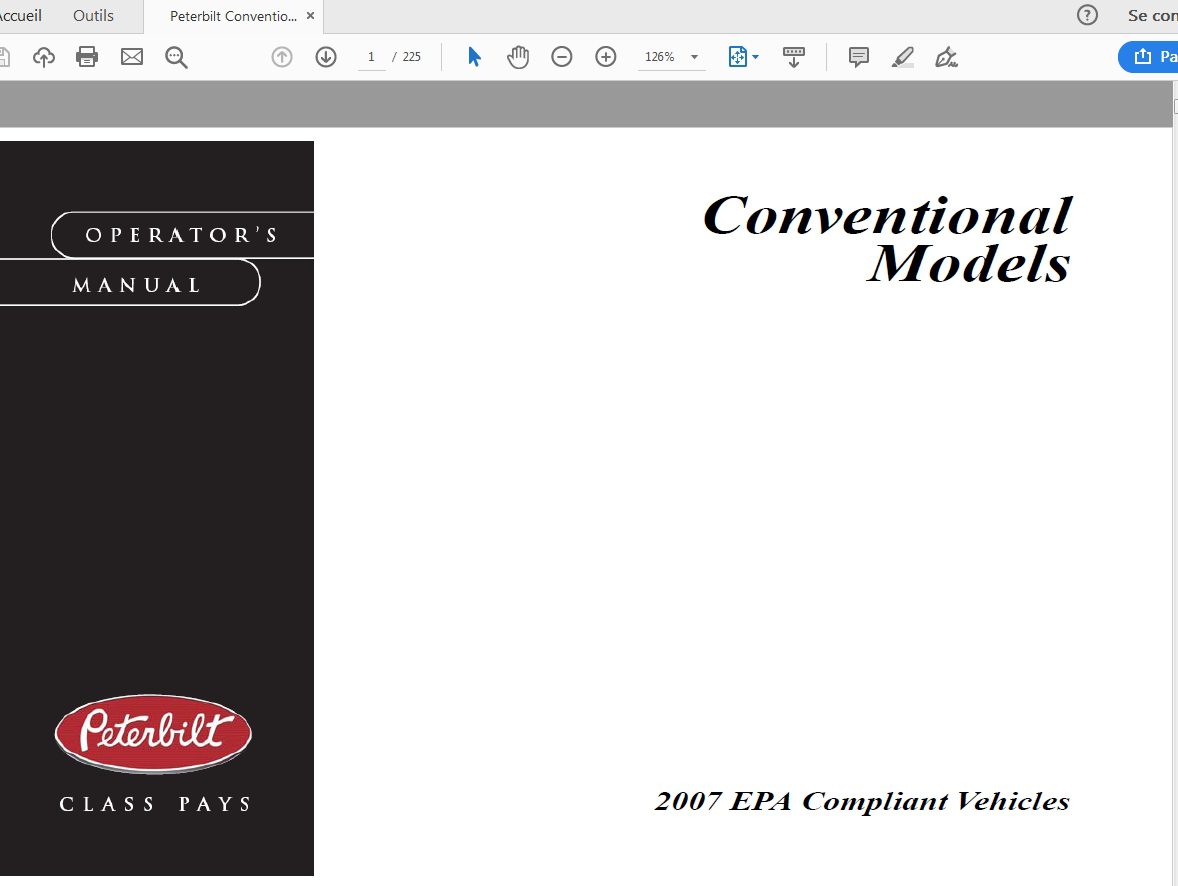Zoom out with minus icon
This screenshot has width=1178, height=886.
pos(561,57)
